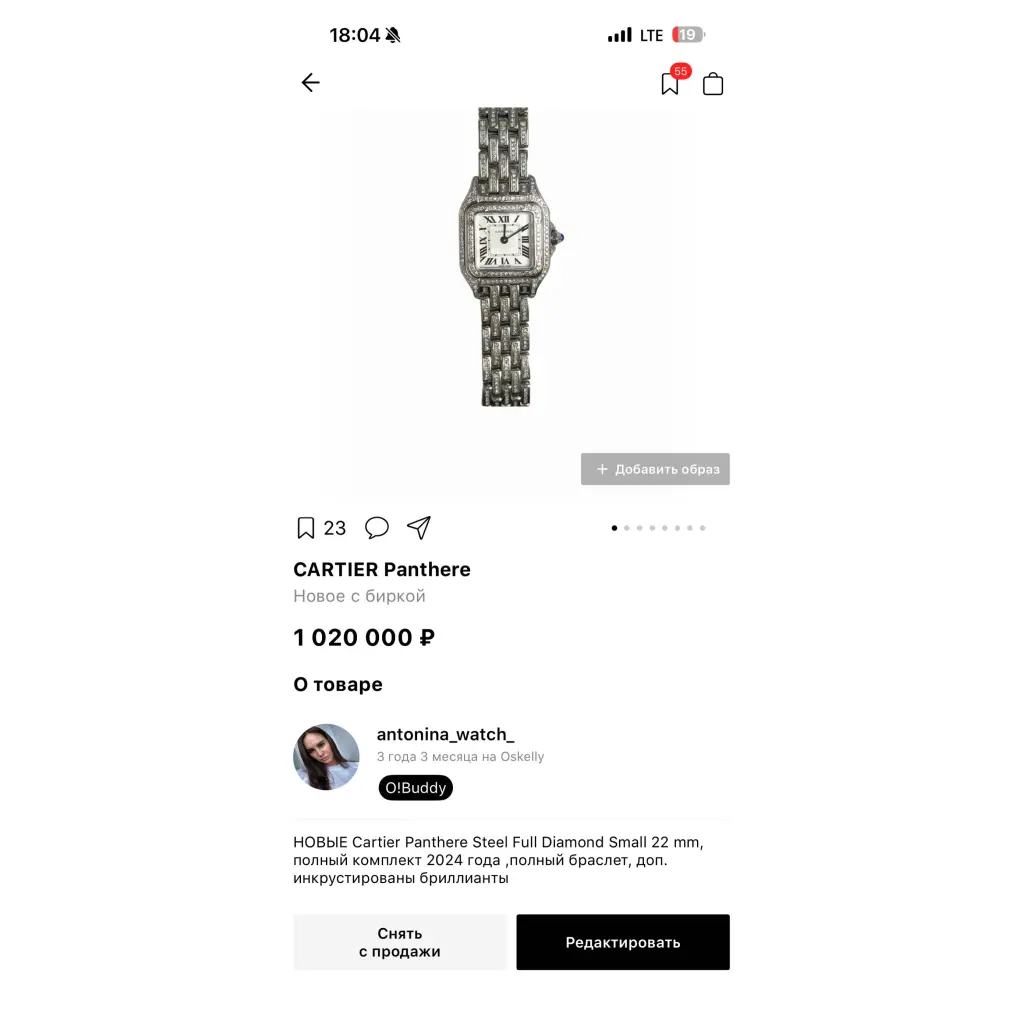
Task: Click Снять с продажи button
Action: (x=400, y=942)
